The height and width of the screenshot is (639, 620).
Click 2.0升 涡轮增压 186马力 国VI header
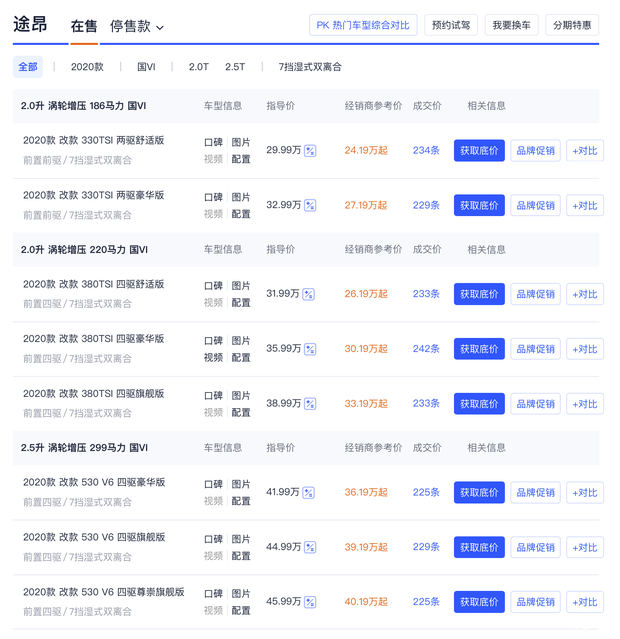pyautogui.click(x=84, y=106)
